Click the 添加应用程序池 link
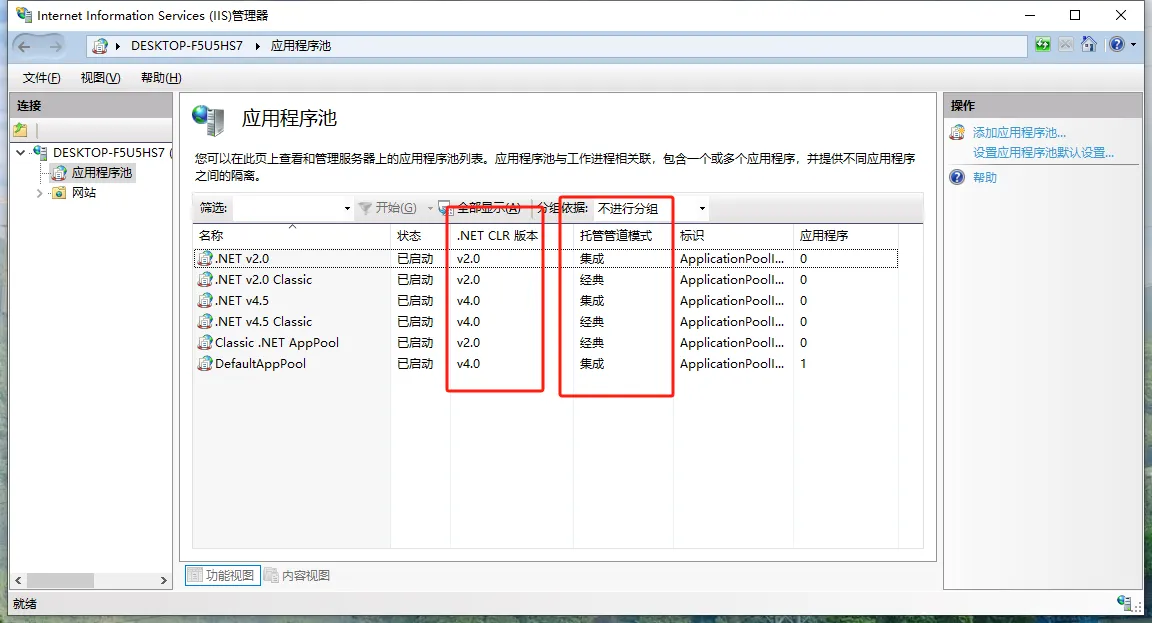Image resolution: width=1152 pixels, height=623 pixels. coord(1019,132)
